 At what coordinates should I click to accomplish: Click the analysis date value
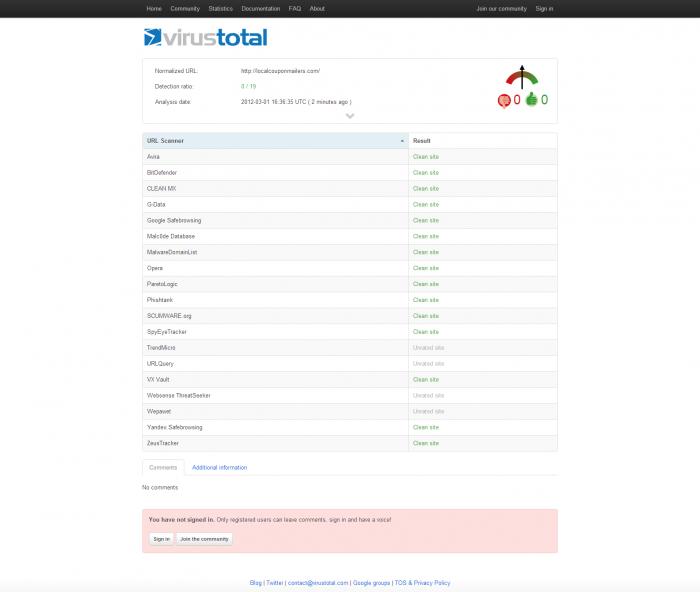(x=296, y=102)
